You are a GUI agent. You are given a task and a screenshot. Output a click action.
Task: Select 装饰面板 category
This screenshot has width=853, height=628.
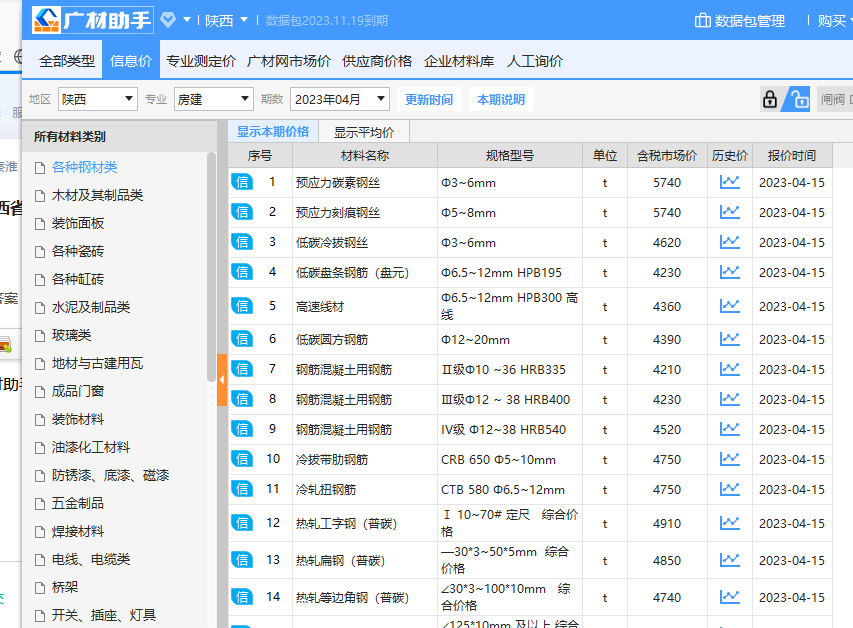click(x=77, y=223)
